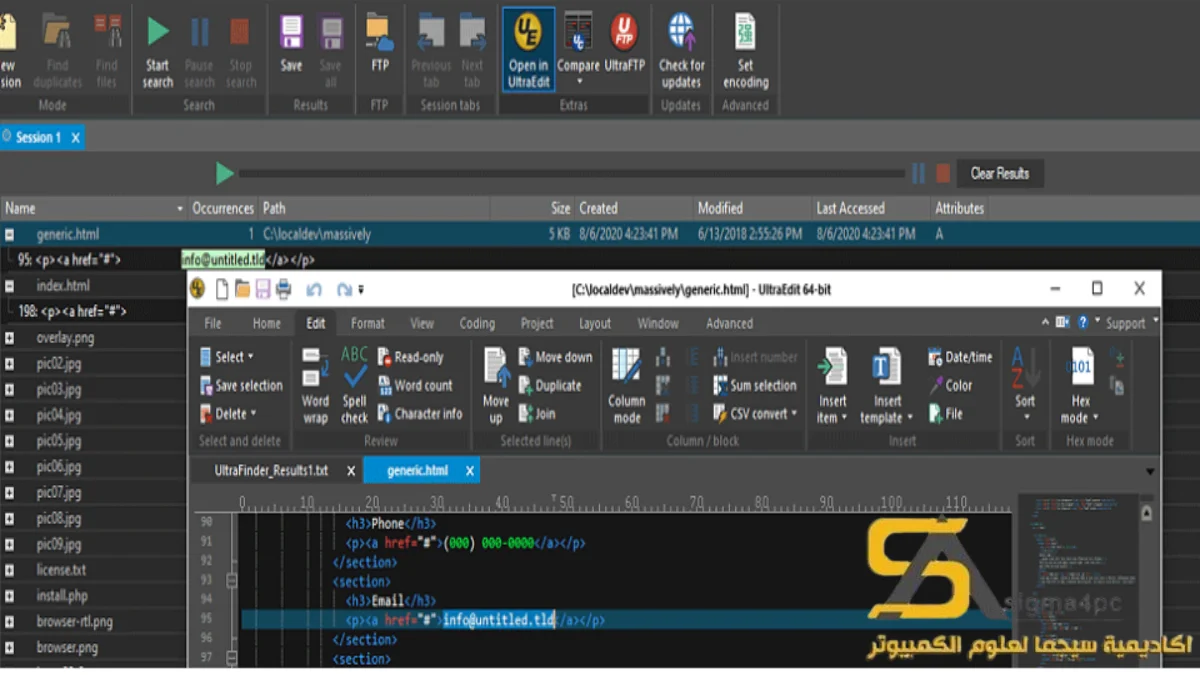Image resolution: width=1200 pixels, height=675 pixels.
Task: Select the Session 1 tab
Action: tap(38, 137)
